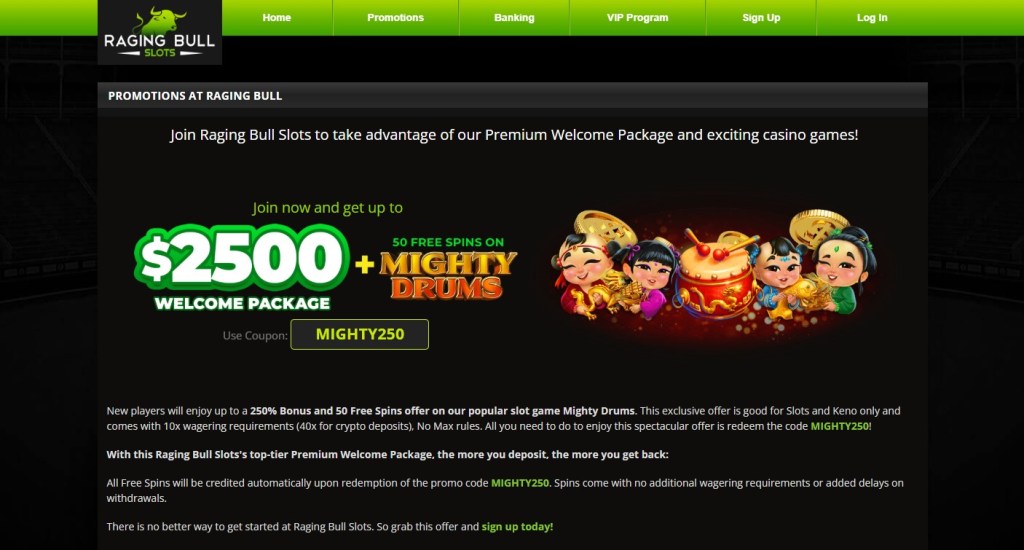
Task: Click the Raging Bull Slots logo
Action: pyautogui.click(x=159, y=32)
